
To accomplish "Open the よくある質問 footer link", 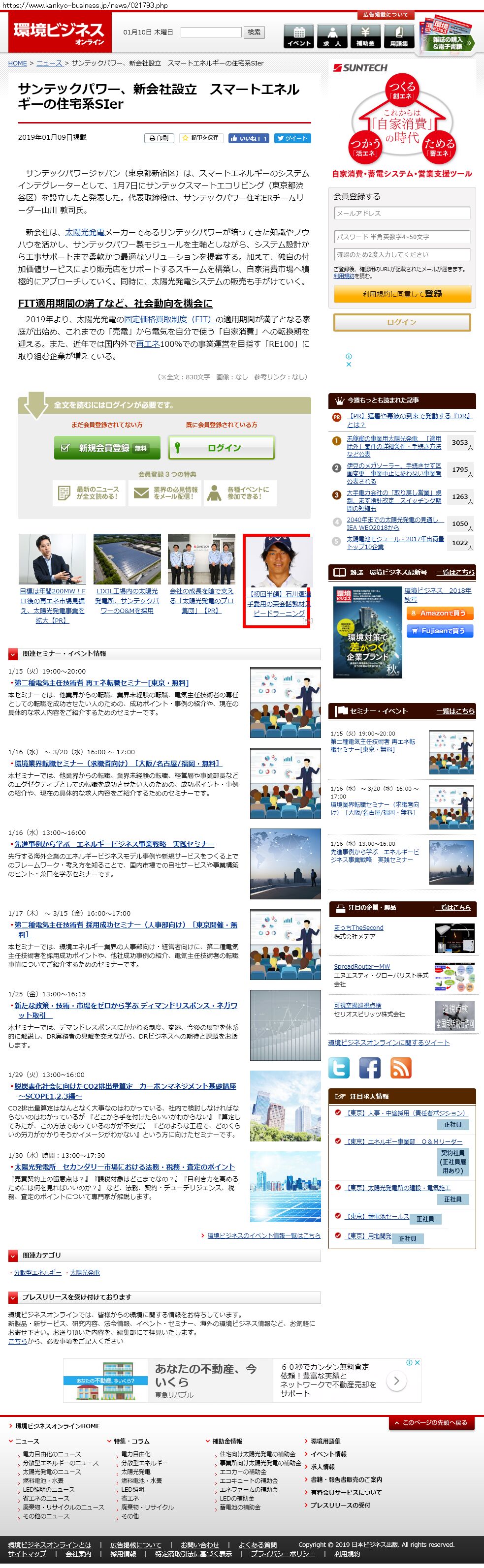I will click(x=258, y=1544).
